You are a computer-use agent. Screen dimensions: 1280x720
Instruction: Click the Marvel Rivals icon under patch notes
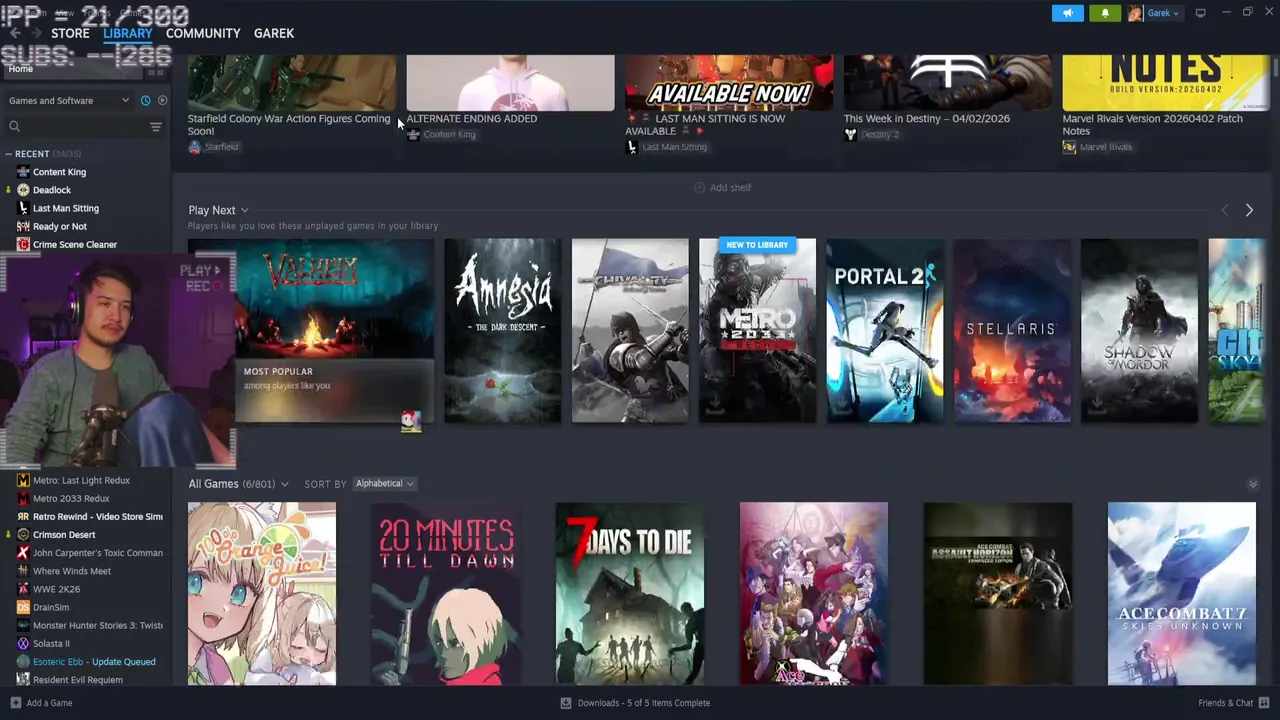(x=1069, y=147)
